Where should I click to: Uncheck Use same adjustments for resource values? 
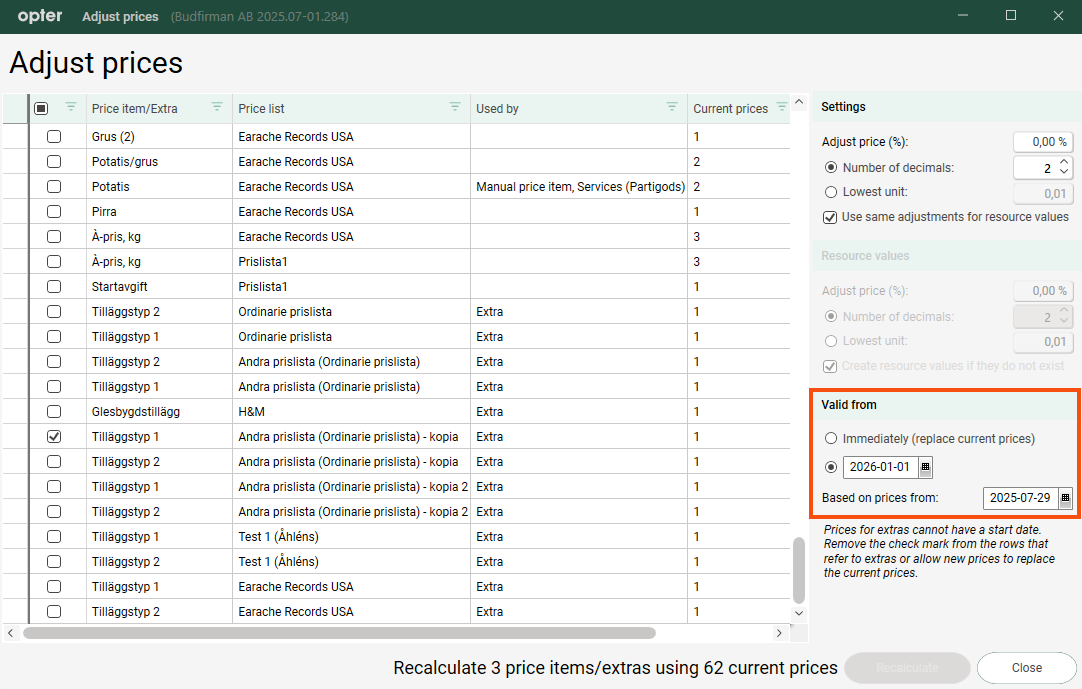point(830,217)
